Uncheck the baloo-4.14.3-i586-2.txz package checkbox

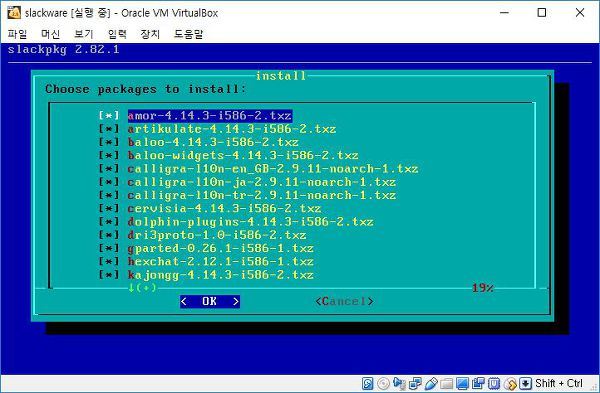pos(109,142)
